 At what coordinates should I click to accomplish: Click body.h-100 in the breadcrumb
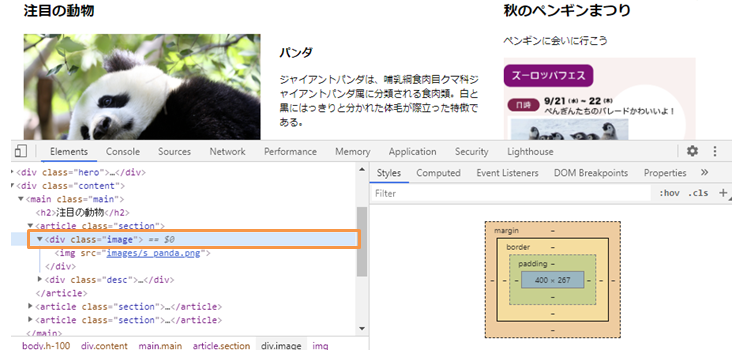pyautogui.click(x=46, y=346)
